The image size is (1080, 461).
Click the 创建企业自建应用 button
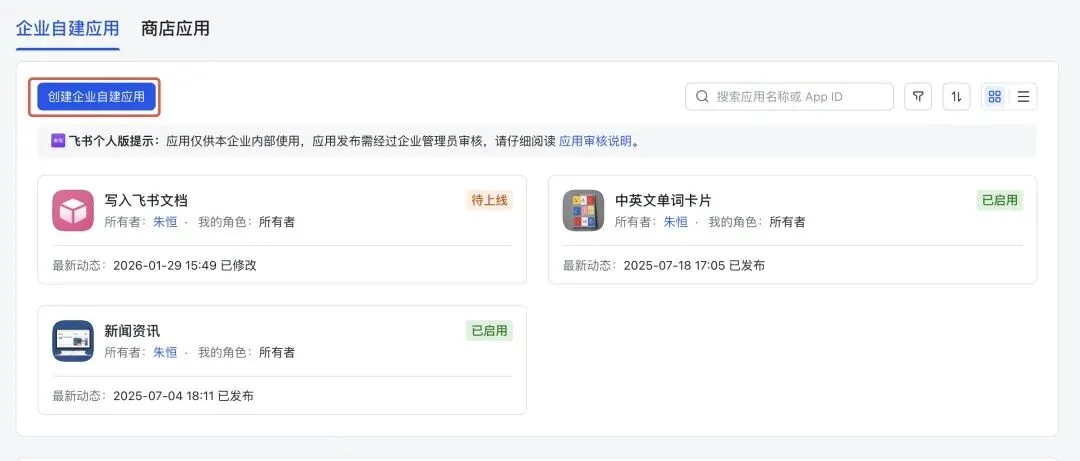tap(96, 97)
